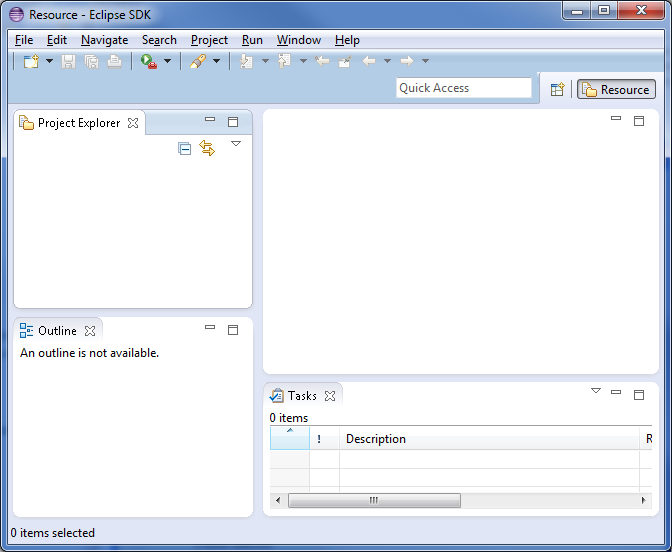
Task: Click in the Quick Access field
Action: [464, 88]
